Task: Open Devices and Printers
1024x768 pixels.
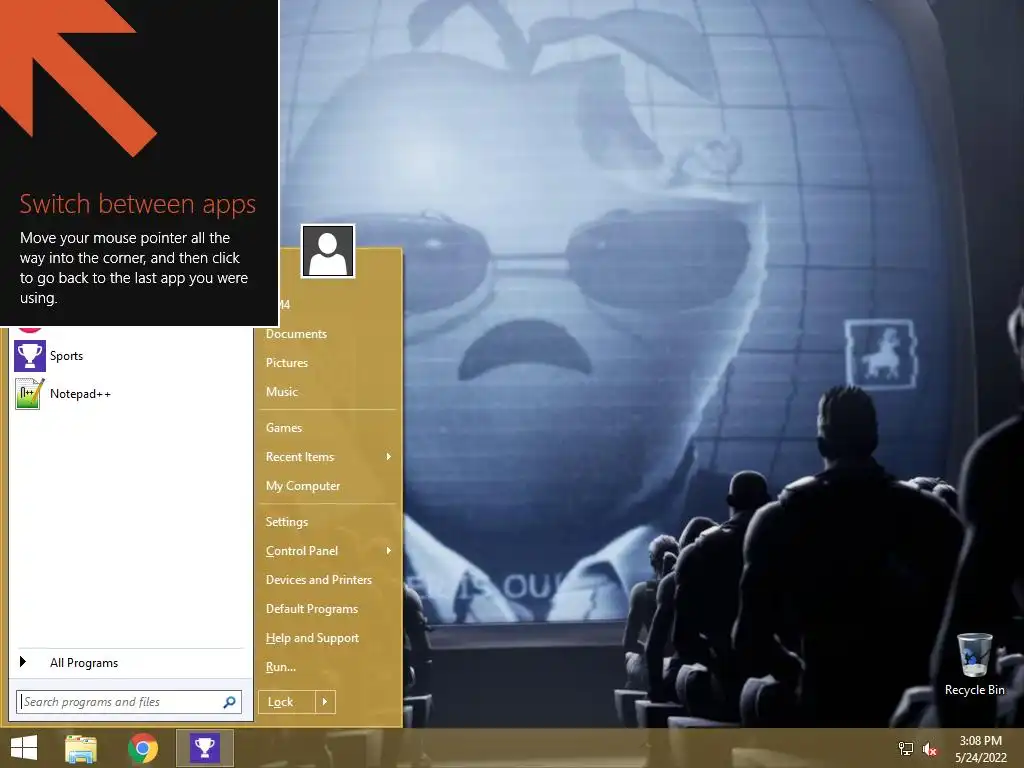Action: tap(319, 580)
